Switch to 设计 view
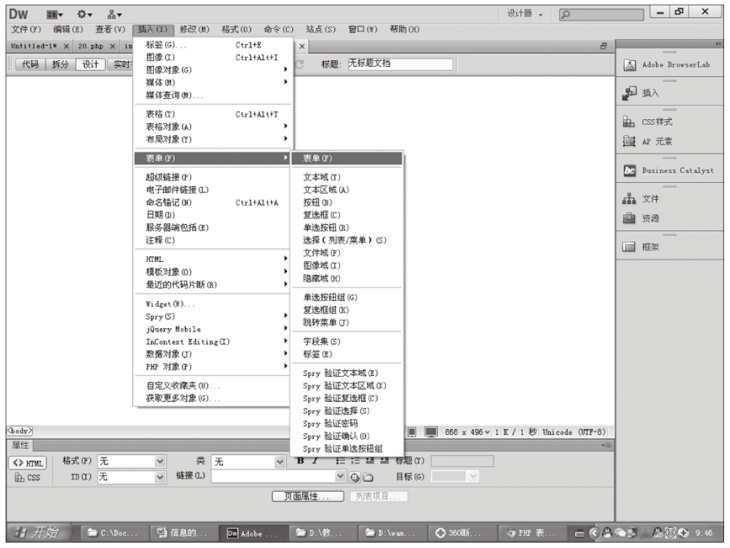The width and height of the screenshot is (730, 548). pos(91,64)
